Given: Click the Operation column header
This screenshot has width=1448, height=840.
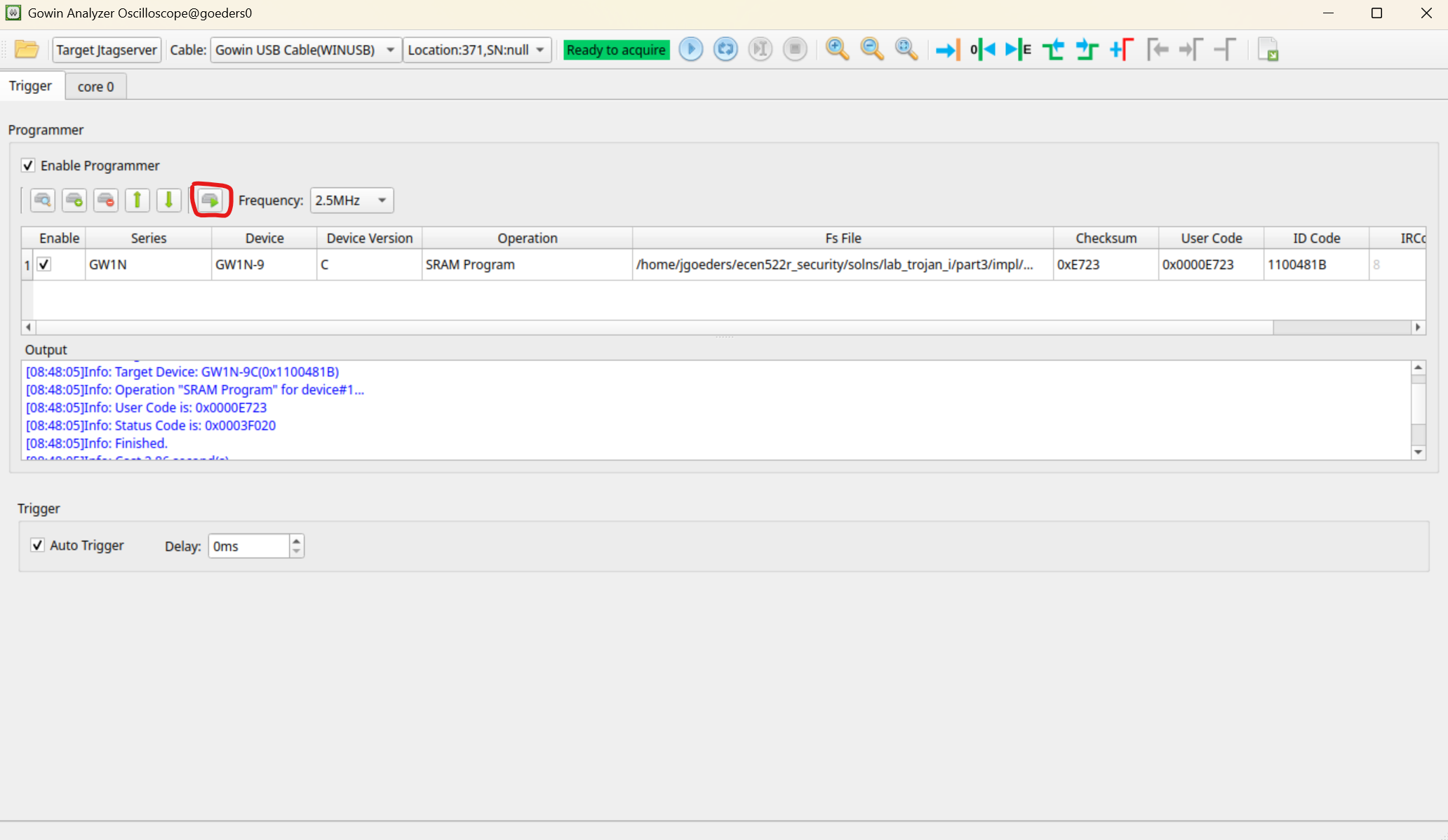Looking at the screenshot, I should coord(528,238).
